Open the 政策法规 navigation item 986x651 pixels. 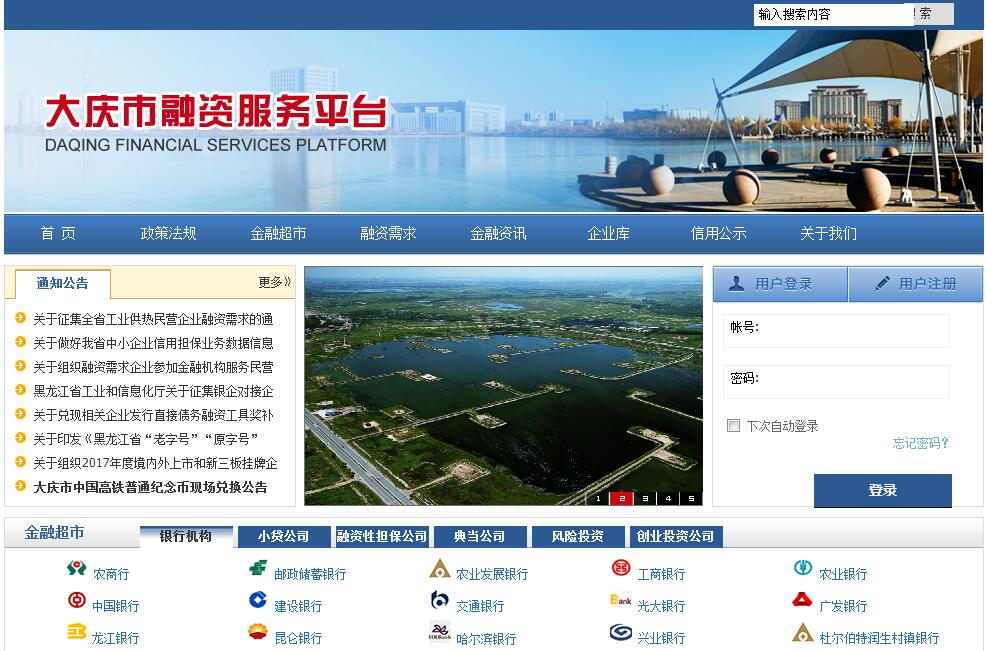[x=168, y=233]
